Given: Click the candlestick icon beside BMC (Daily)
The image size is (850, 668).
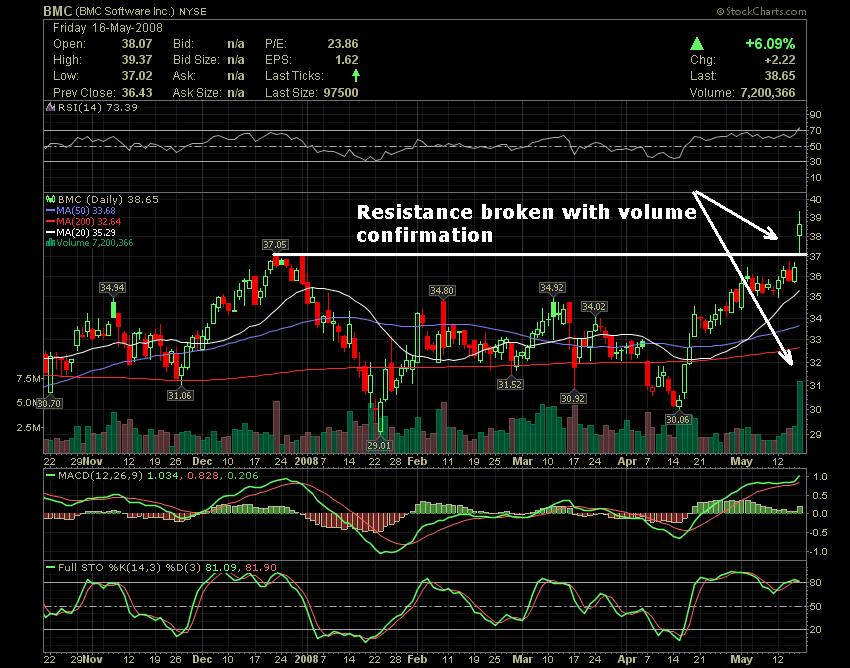Looking at the screenshot, I should tap(51, 199).
